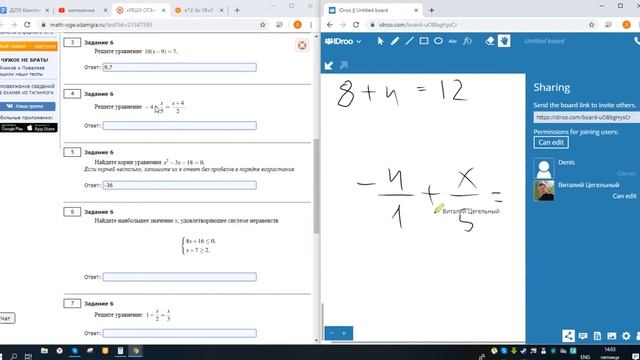Switch to the РЕШУ ОГЭ tab
Screen dimensions: 640x360
[x=140, y=10]
